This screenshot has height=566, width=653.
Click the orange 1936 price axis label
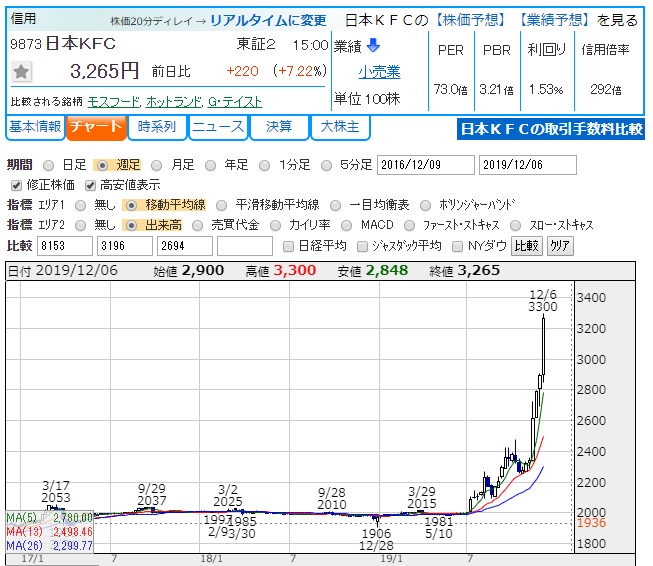591,523
